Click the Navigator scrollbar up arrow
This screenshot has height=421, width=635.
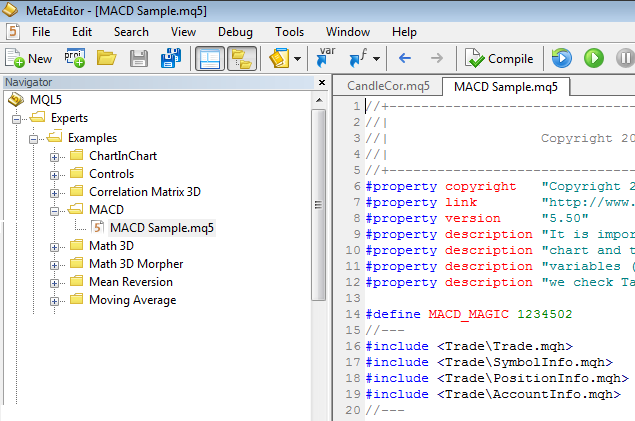[x=319, y=100]
